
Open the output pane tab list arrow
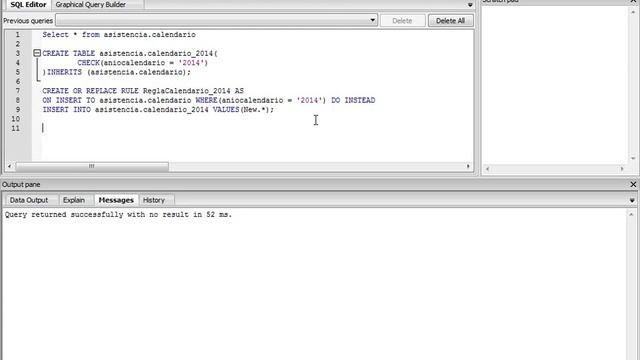632,200
